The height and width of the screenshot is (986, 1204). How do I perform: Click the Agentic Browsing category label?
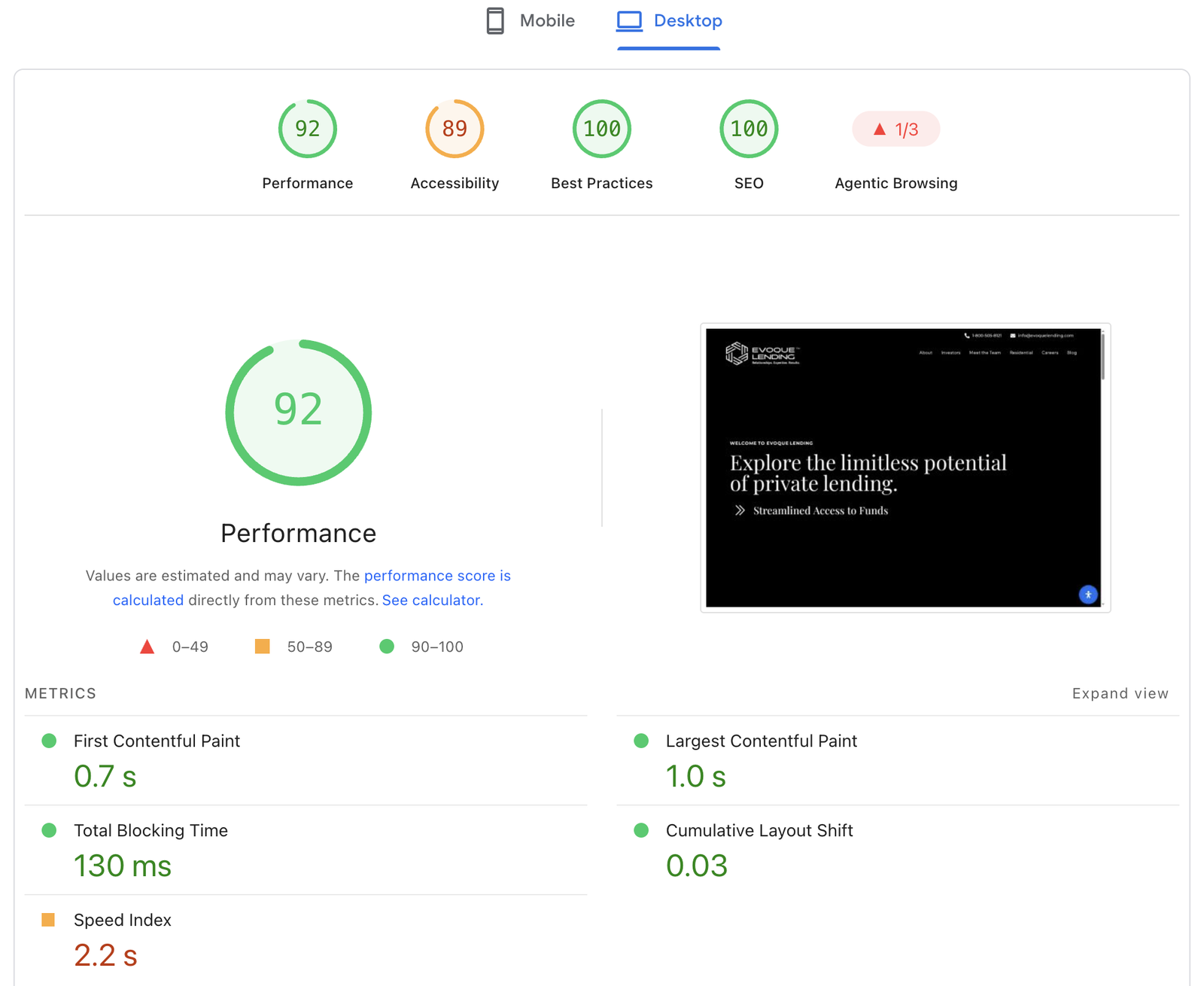[895, 183]
